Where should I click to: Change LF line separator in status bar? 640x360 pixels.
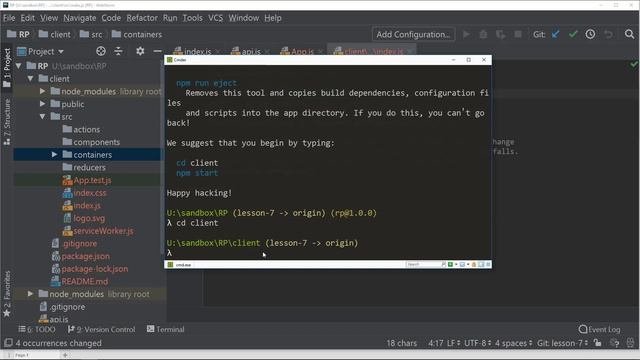click(x=453, y=343)
